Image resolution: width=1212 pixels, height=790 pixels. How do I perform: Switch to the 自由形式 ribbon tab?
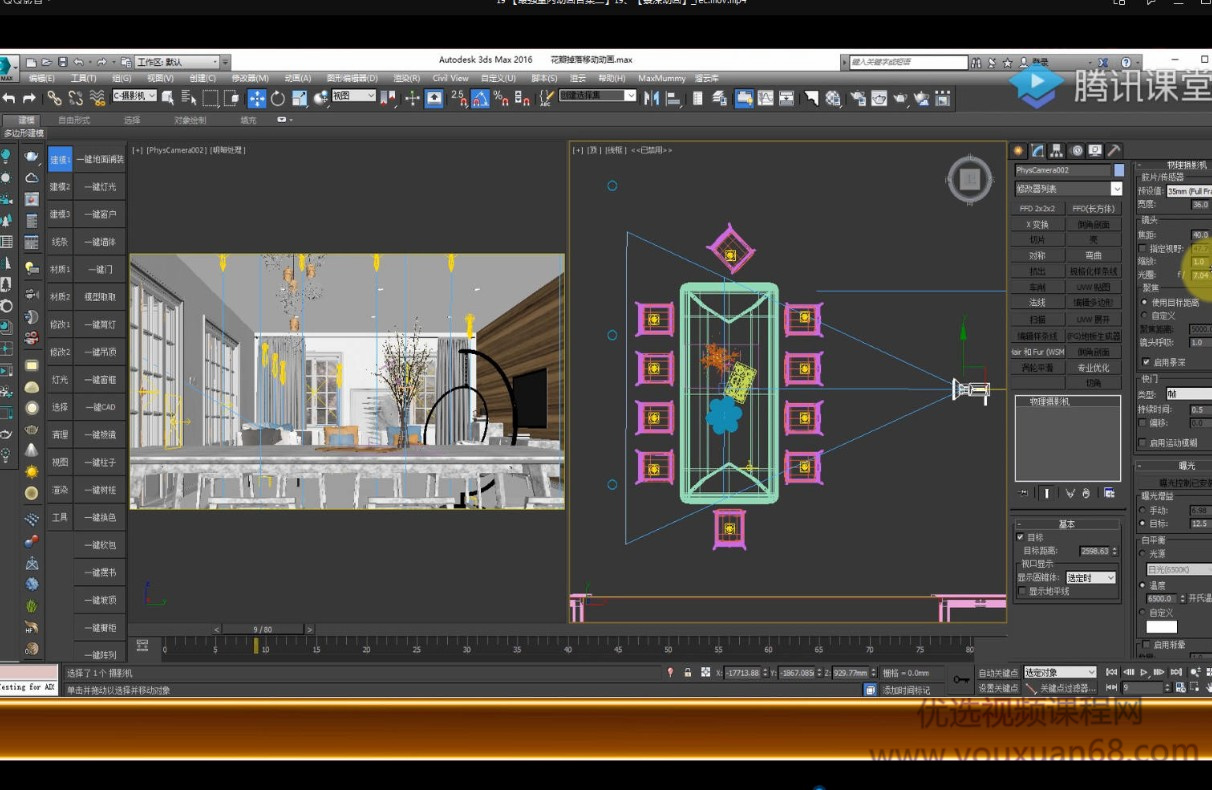click(x=74, y=120)
